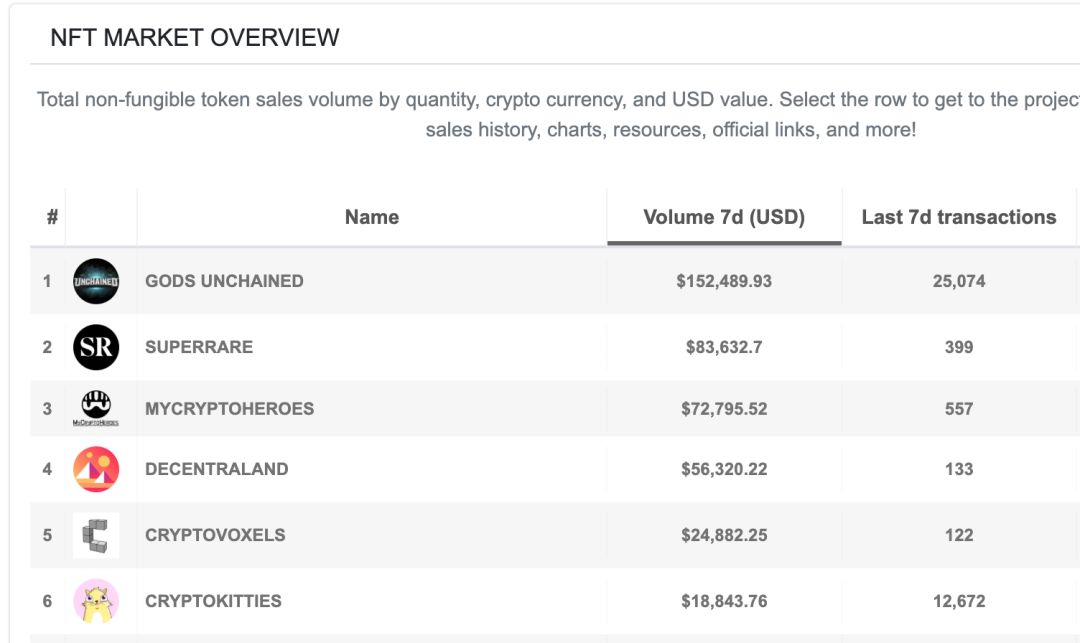Open the Decentraland logo icon
Viewport: 1080px width, 643px height.
tap(96, 469)
